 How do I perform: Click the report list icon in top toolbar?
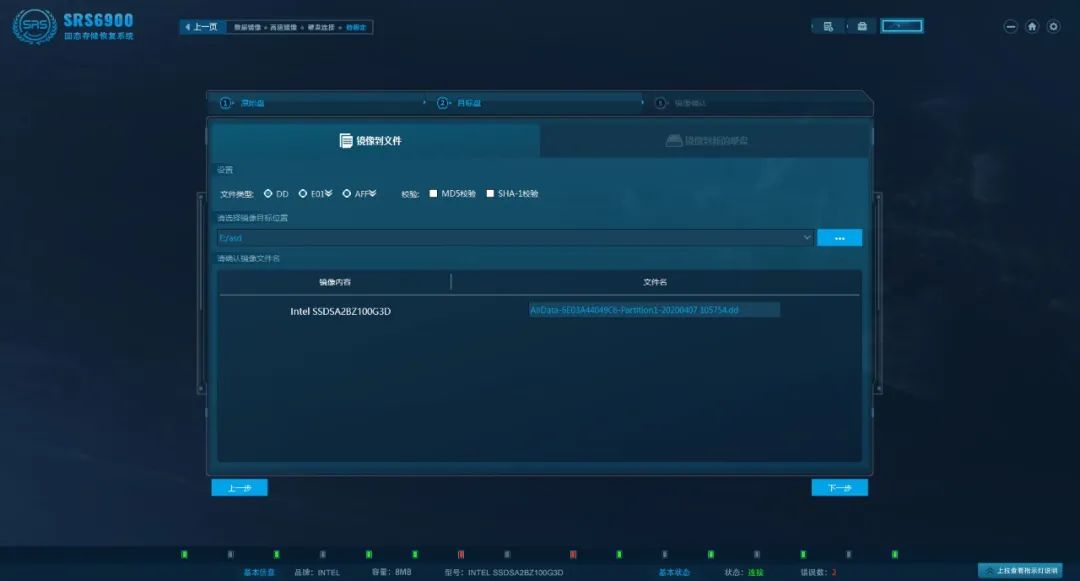[x=828, y=26]
